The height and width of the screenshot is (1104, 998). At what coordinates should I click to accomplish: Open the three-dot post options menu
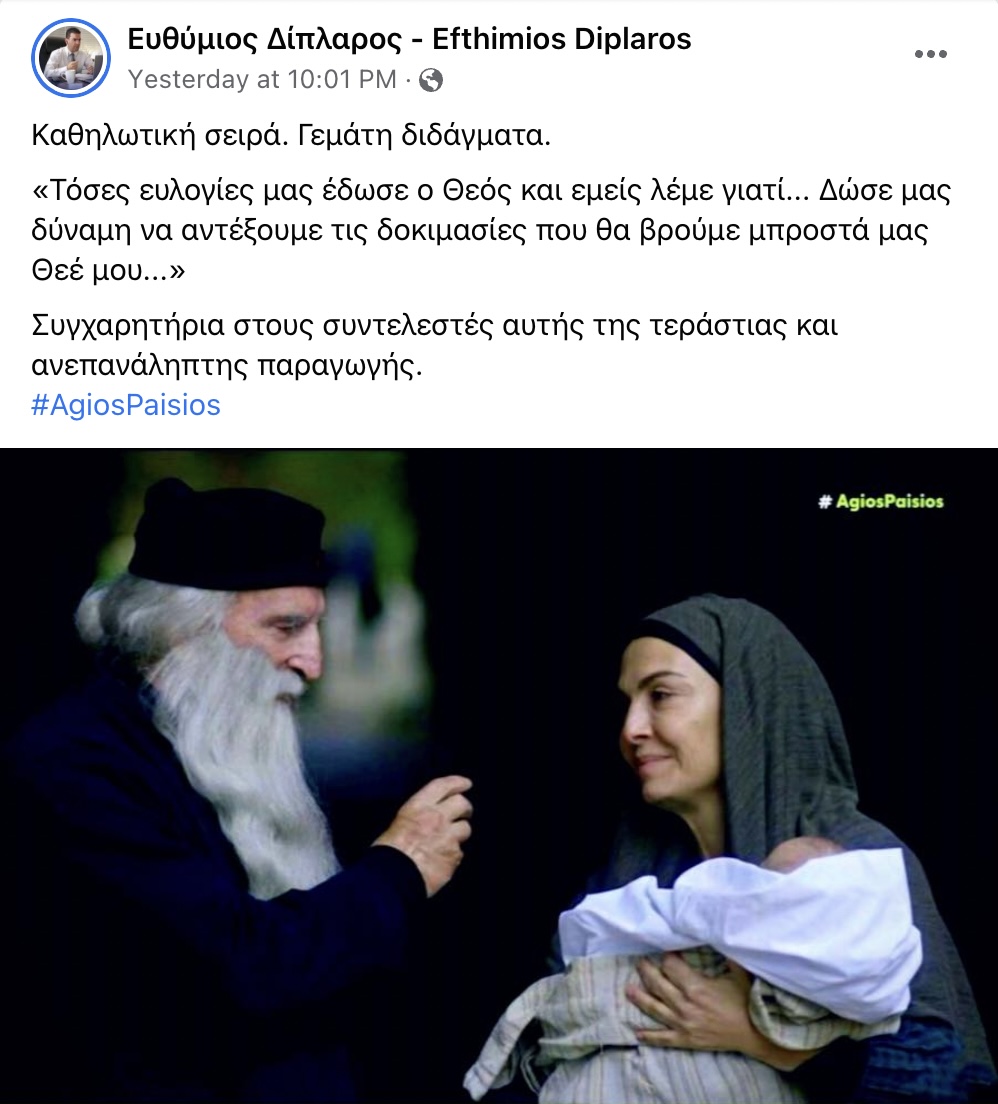coord(930,54)
